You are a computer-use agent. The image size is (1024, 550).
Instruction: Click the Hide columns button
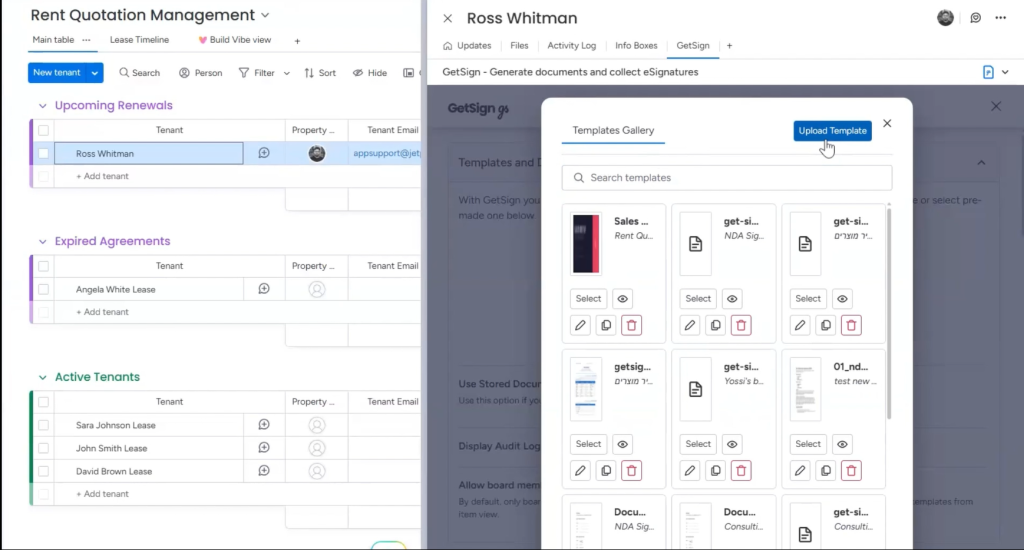click(x=370, y=73)
